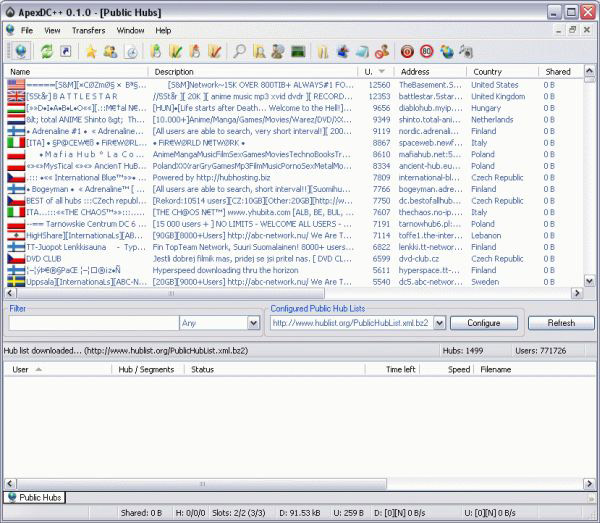
Task: Click the Search magnifying glass icon
Action: (240, 52)
